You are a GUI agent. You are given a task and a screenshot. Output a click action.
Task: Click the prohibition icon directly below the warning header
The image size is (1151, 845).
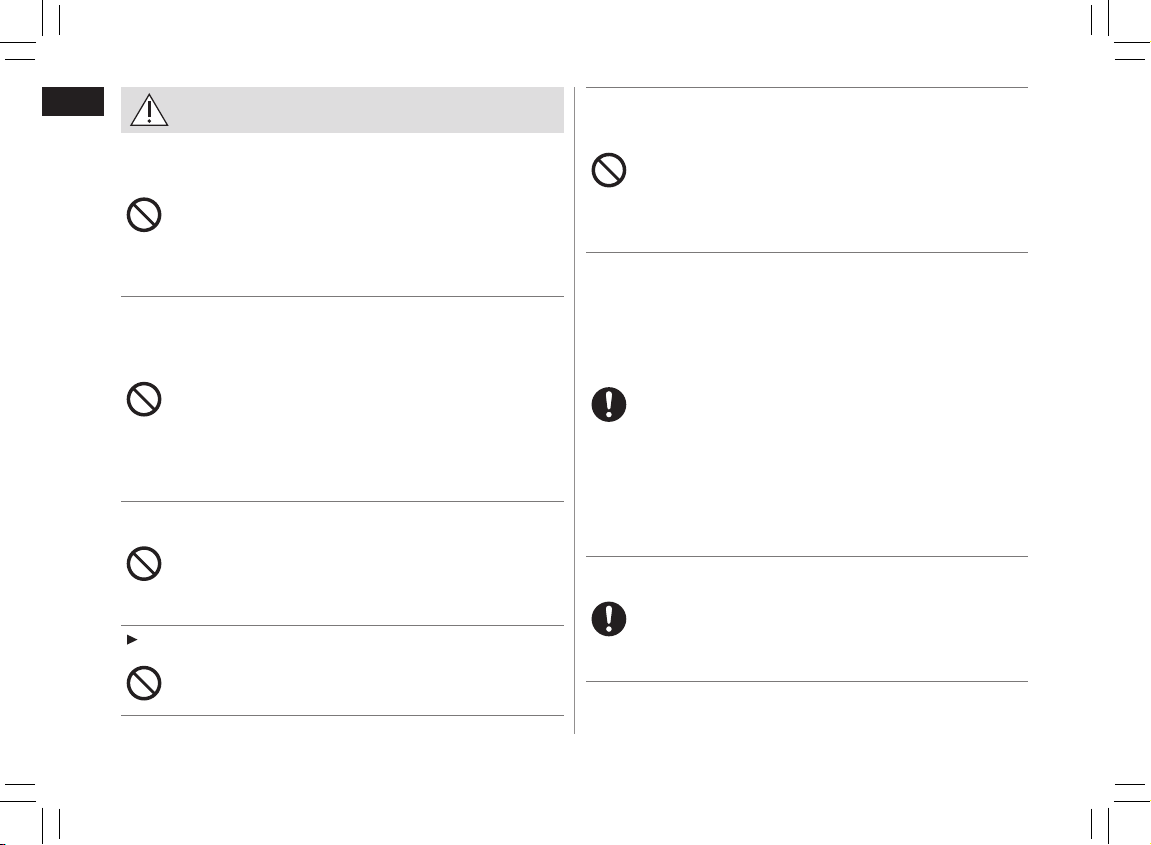pos(144,215)
